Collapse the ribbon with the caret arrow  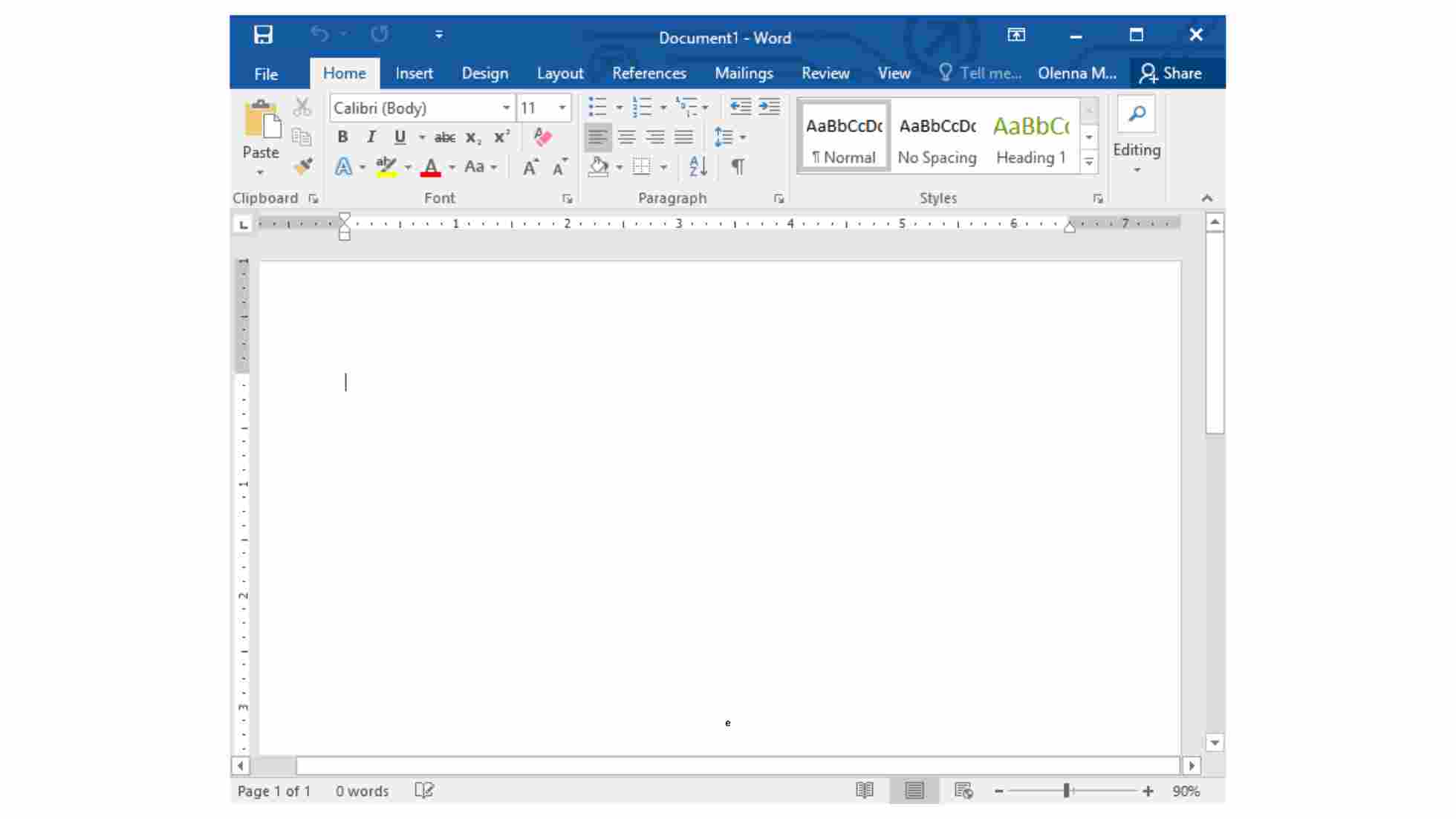click(x=1207, y=198)
